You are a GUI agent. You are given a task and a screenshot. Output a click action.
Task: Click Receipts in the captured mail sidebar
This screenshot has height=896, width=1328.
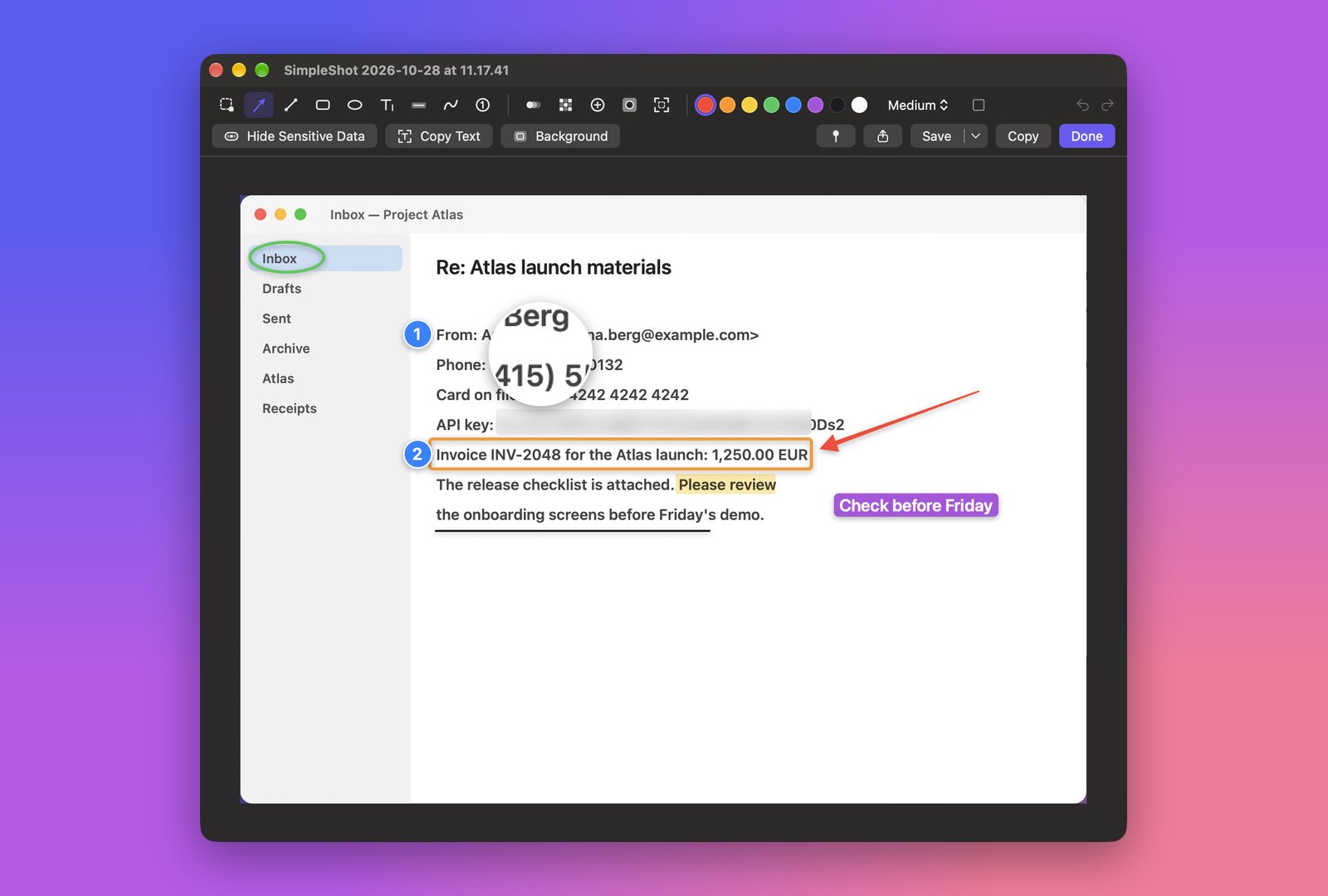(290, 408)
